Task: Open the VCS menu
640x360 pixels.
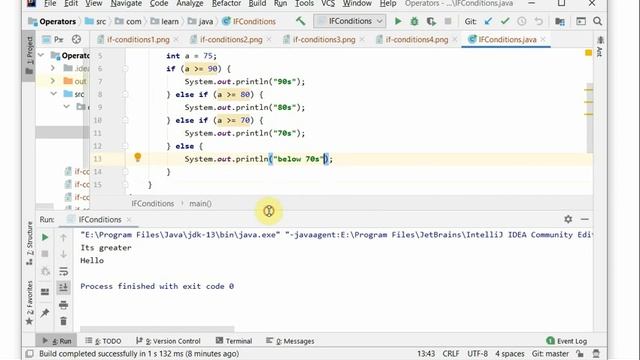Action: (328, 4)
